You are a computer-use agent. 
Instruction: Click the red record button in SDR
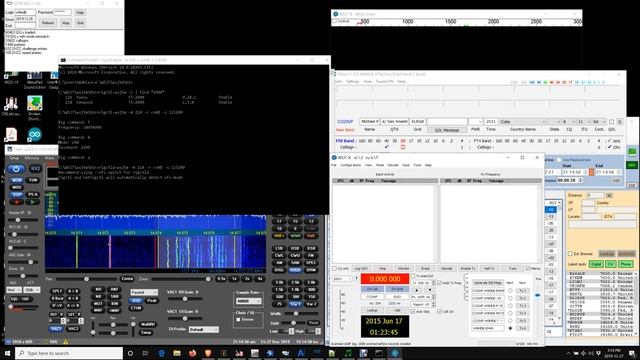coord(17,202)
